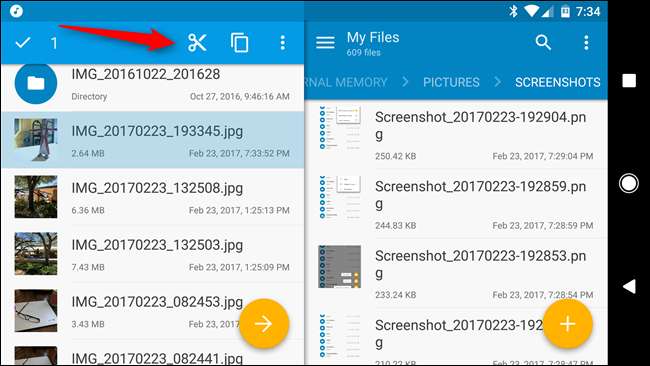The height and width of the screenshot is (366, 650).
Task: Tap the orange arrow floating button
Action: 264,324
